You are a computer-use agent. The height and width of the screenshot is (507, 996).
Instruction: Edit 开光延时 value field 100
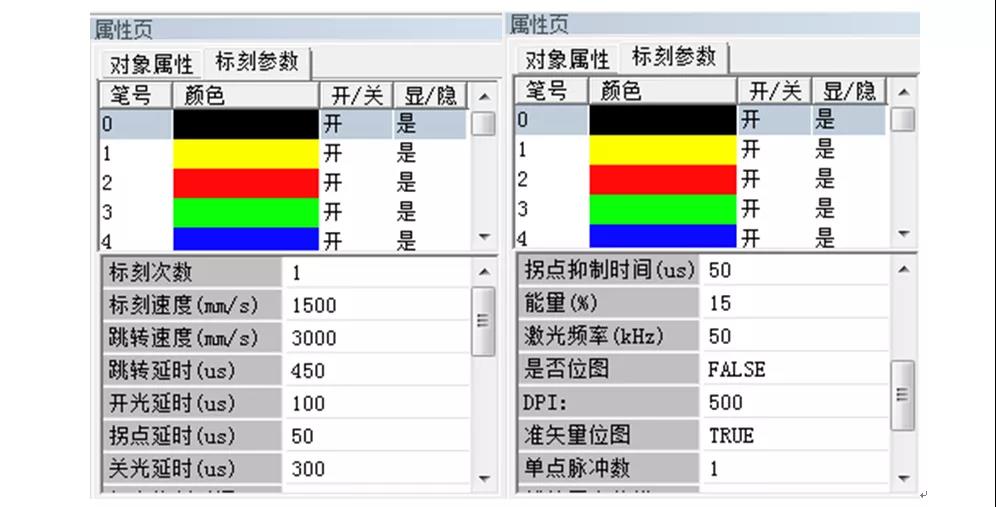377,403
